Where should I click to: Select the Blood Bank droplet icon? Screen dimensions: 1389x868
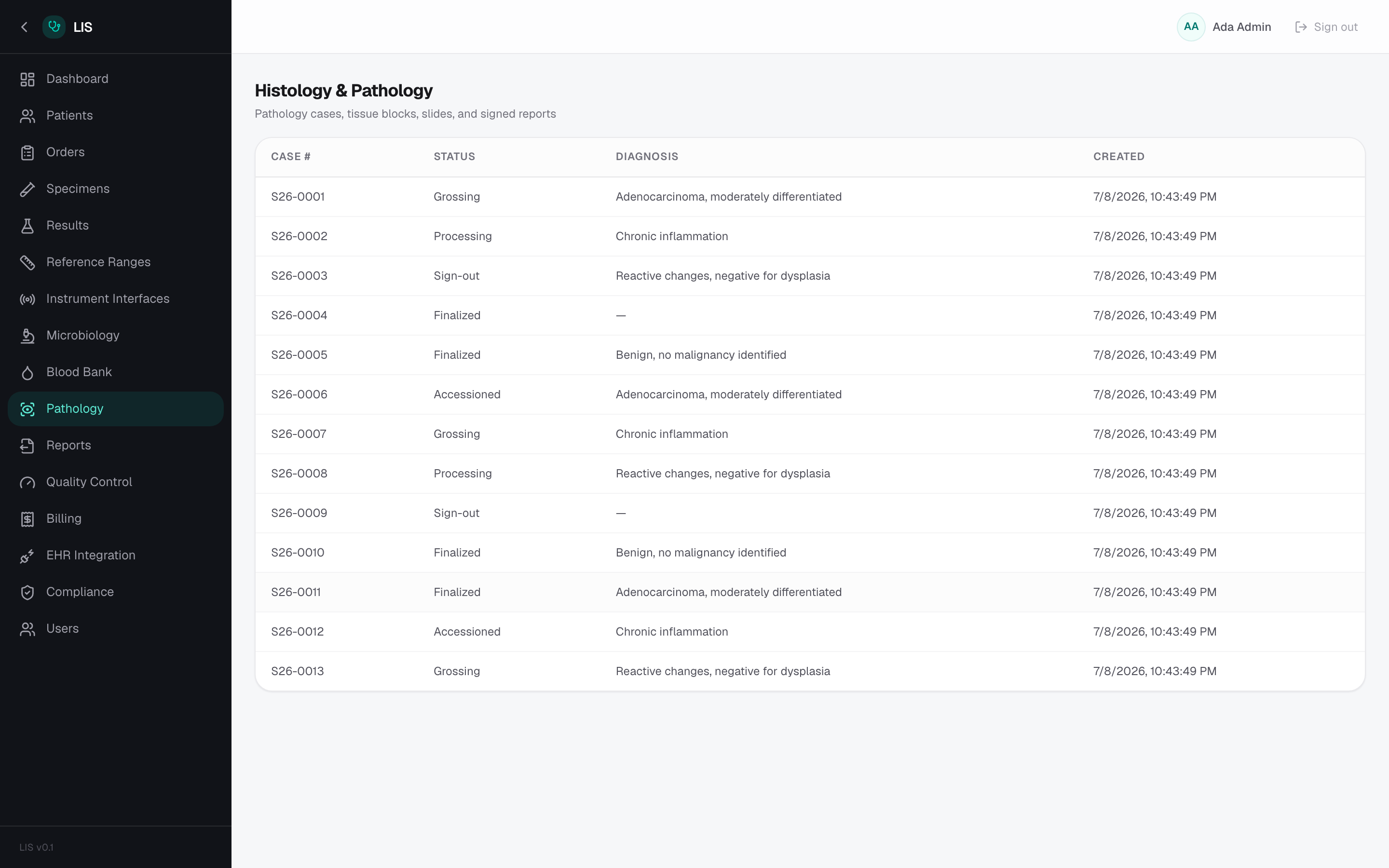coord(27,373)
